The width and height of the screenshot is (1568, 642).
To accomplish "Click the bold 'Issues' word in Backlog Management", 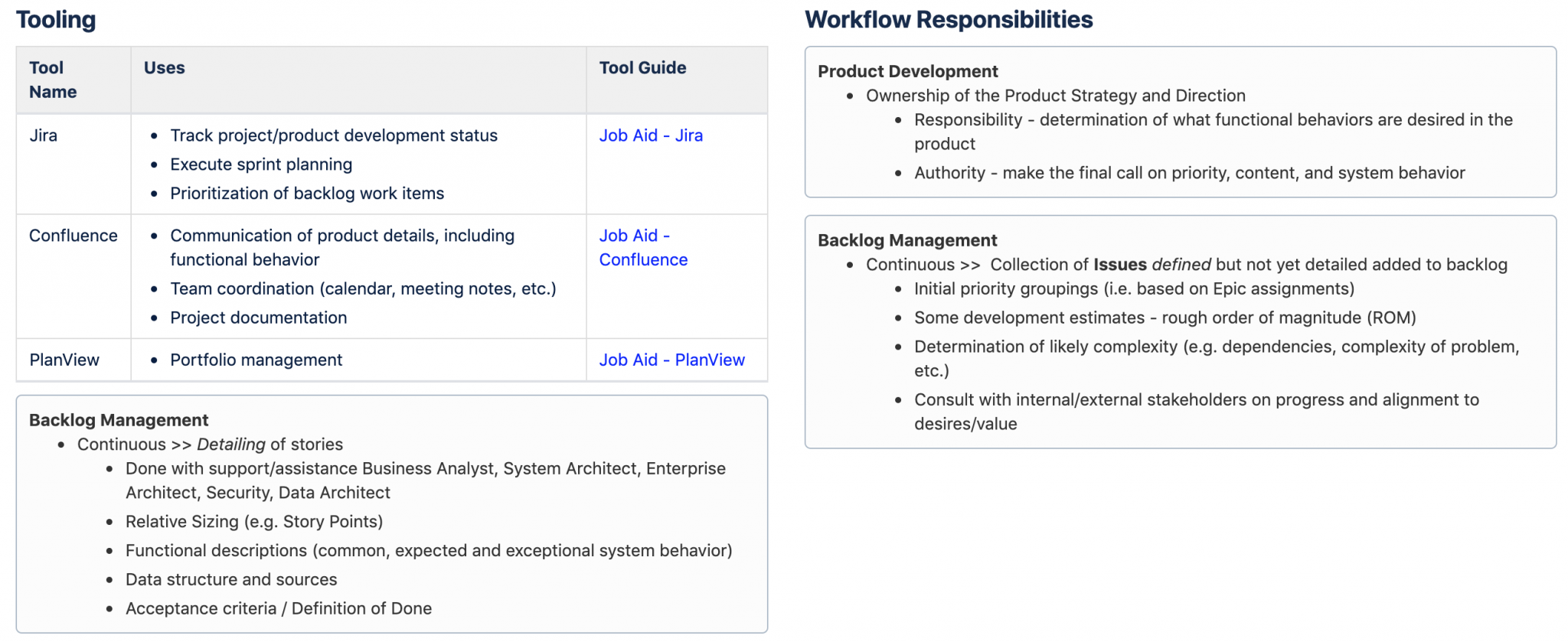I will click(x=1119, y=265).
